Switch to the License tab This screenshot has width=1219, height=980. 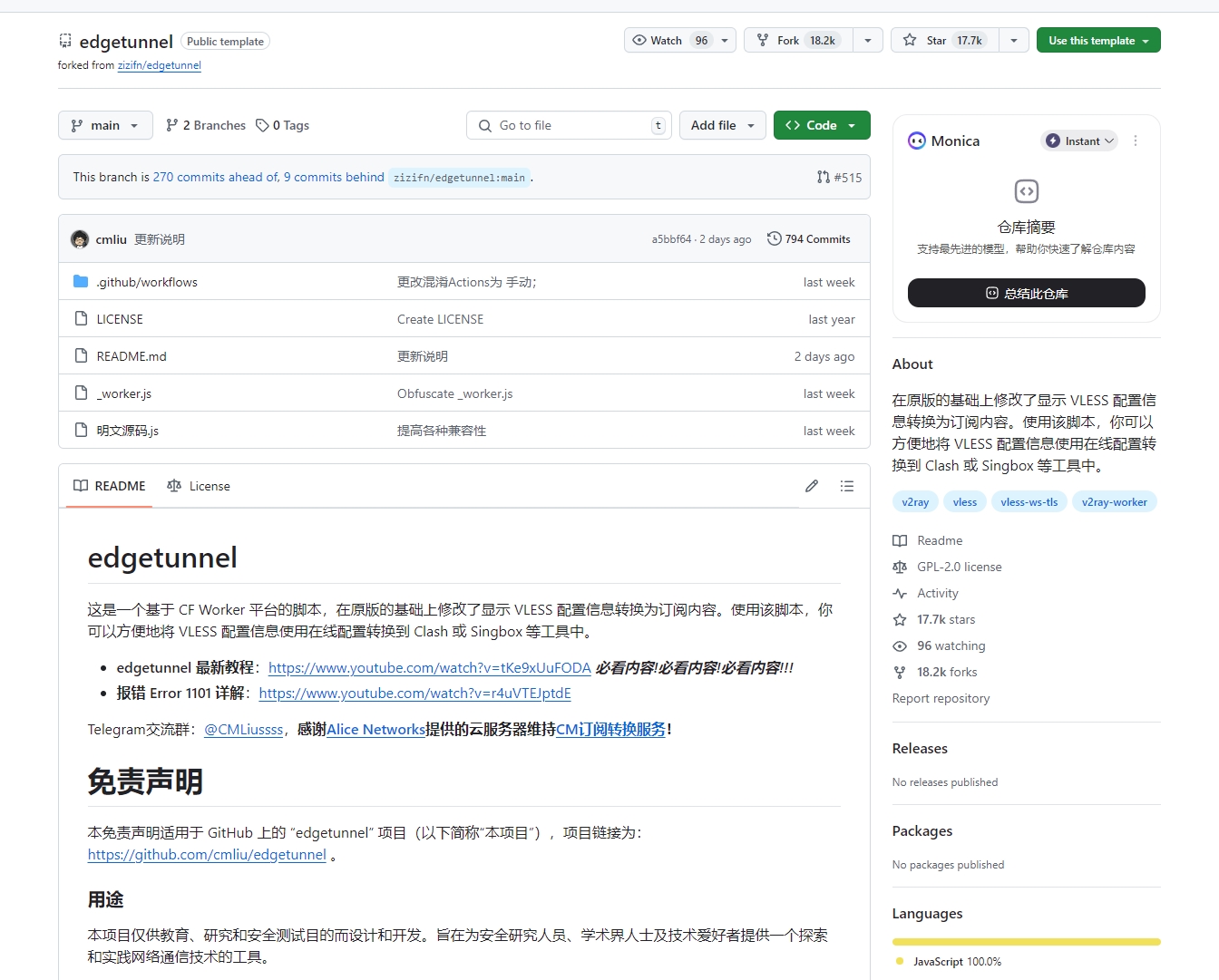click(x=199, y=486)
